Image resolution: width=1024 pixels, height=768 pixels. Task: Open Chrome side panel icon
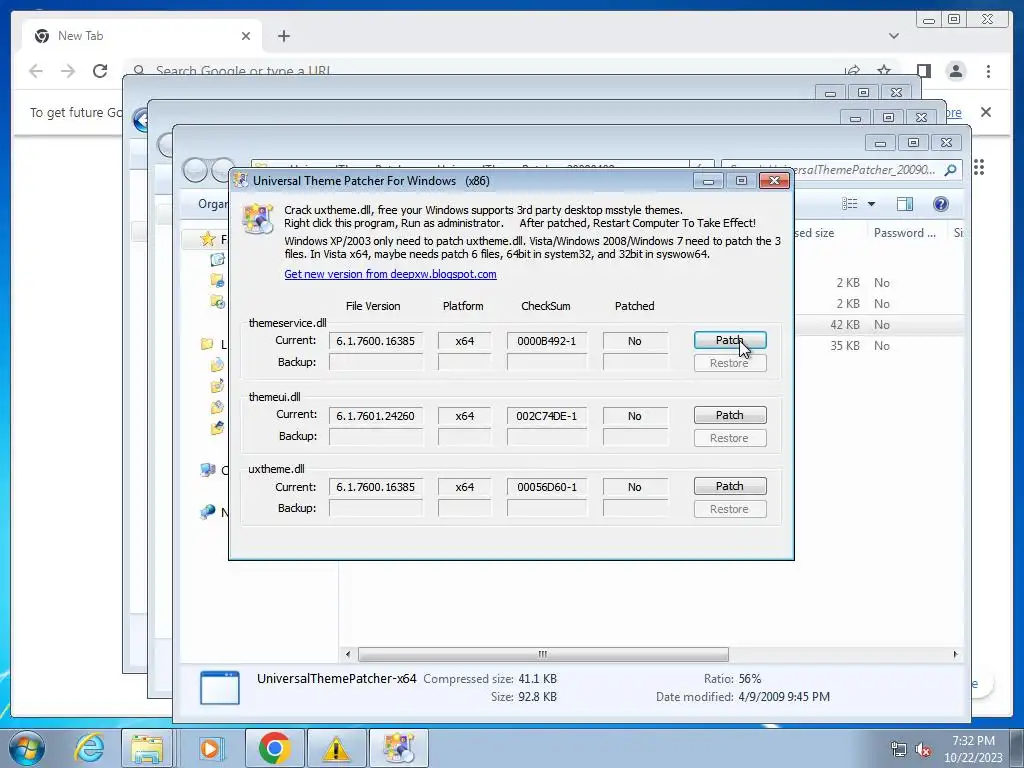(923, 71)
